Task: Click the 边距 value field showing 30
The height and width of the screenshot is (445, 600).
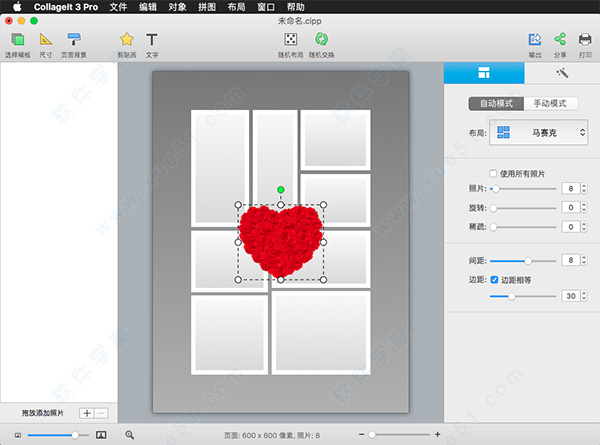Action: [571, 296]
